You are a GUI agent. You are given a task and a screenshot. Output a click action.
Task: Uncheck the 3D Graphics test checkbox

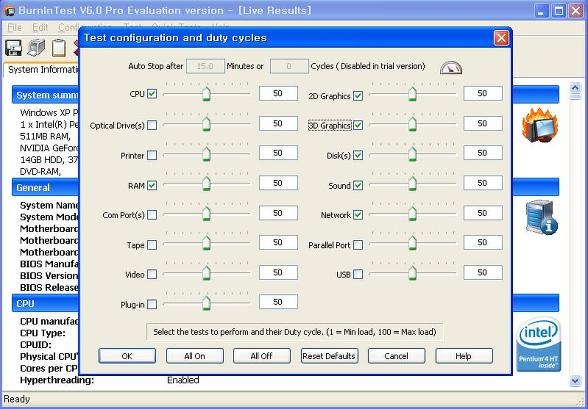358,125
